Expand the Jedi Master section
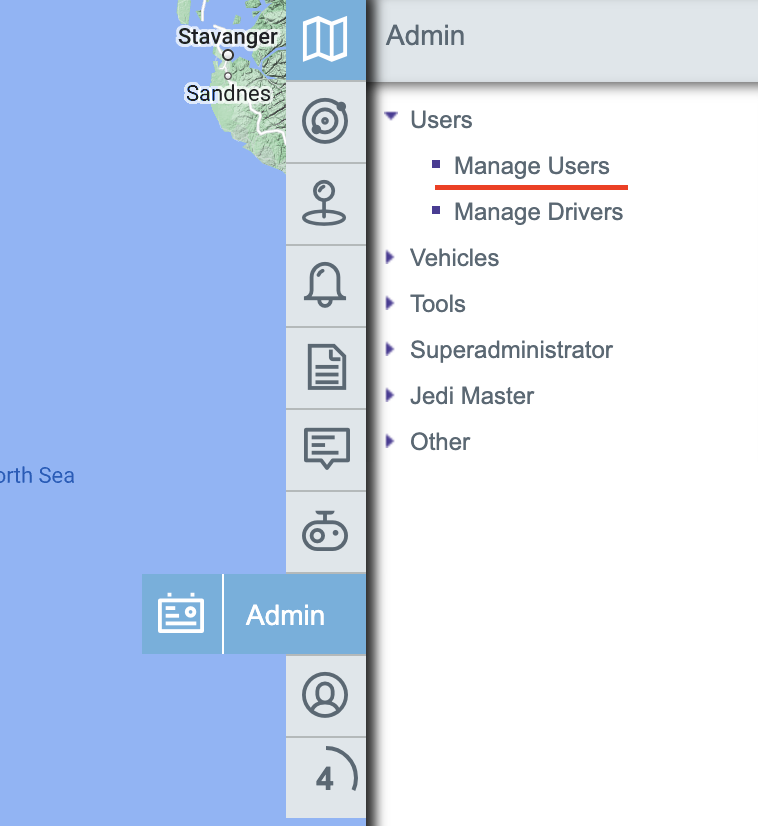This screenshot has height=826, width=758. click(390, 396)
